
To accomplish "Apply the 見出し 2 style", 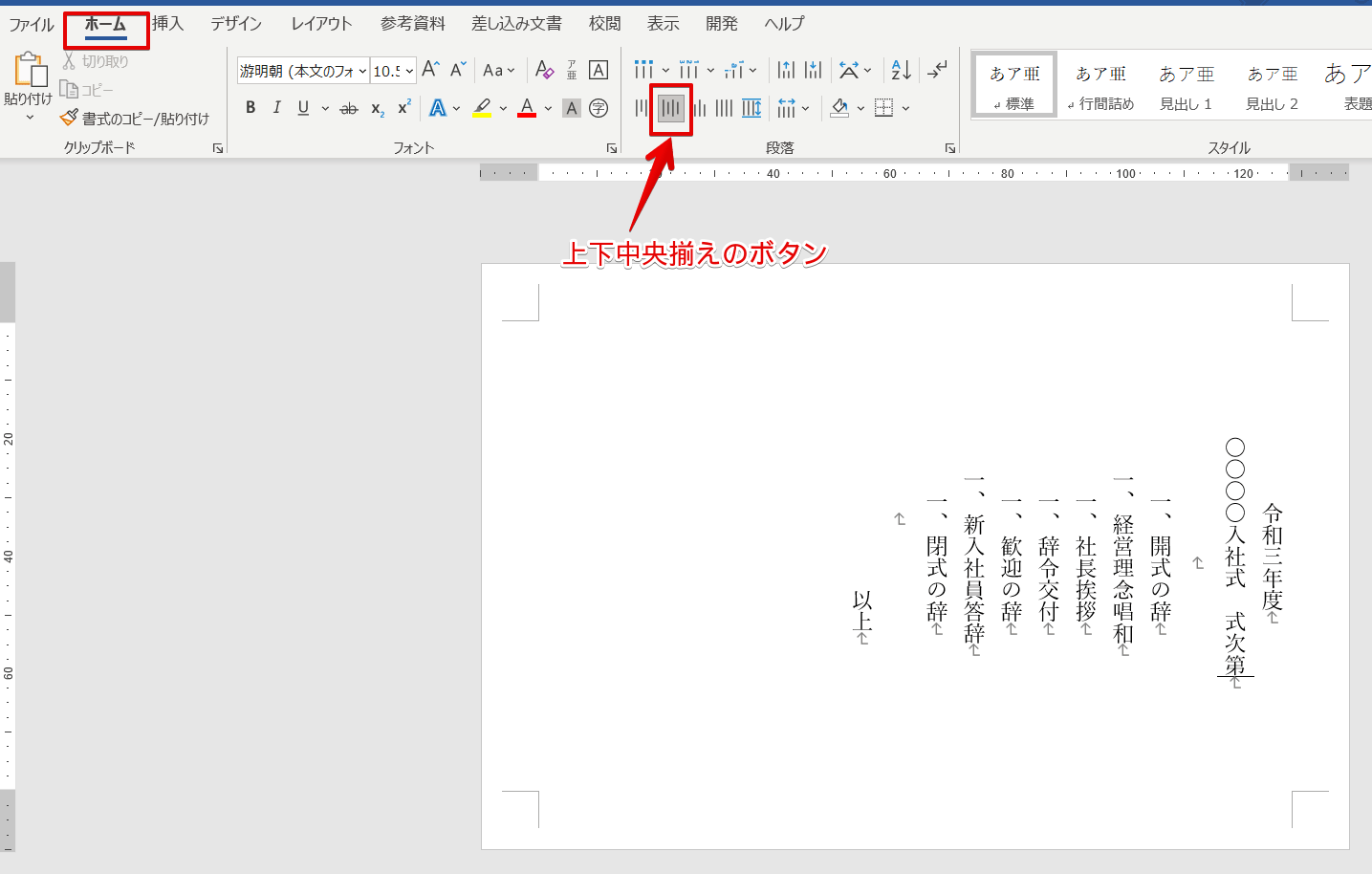I will coord(1272,84).
